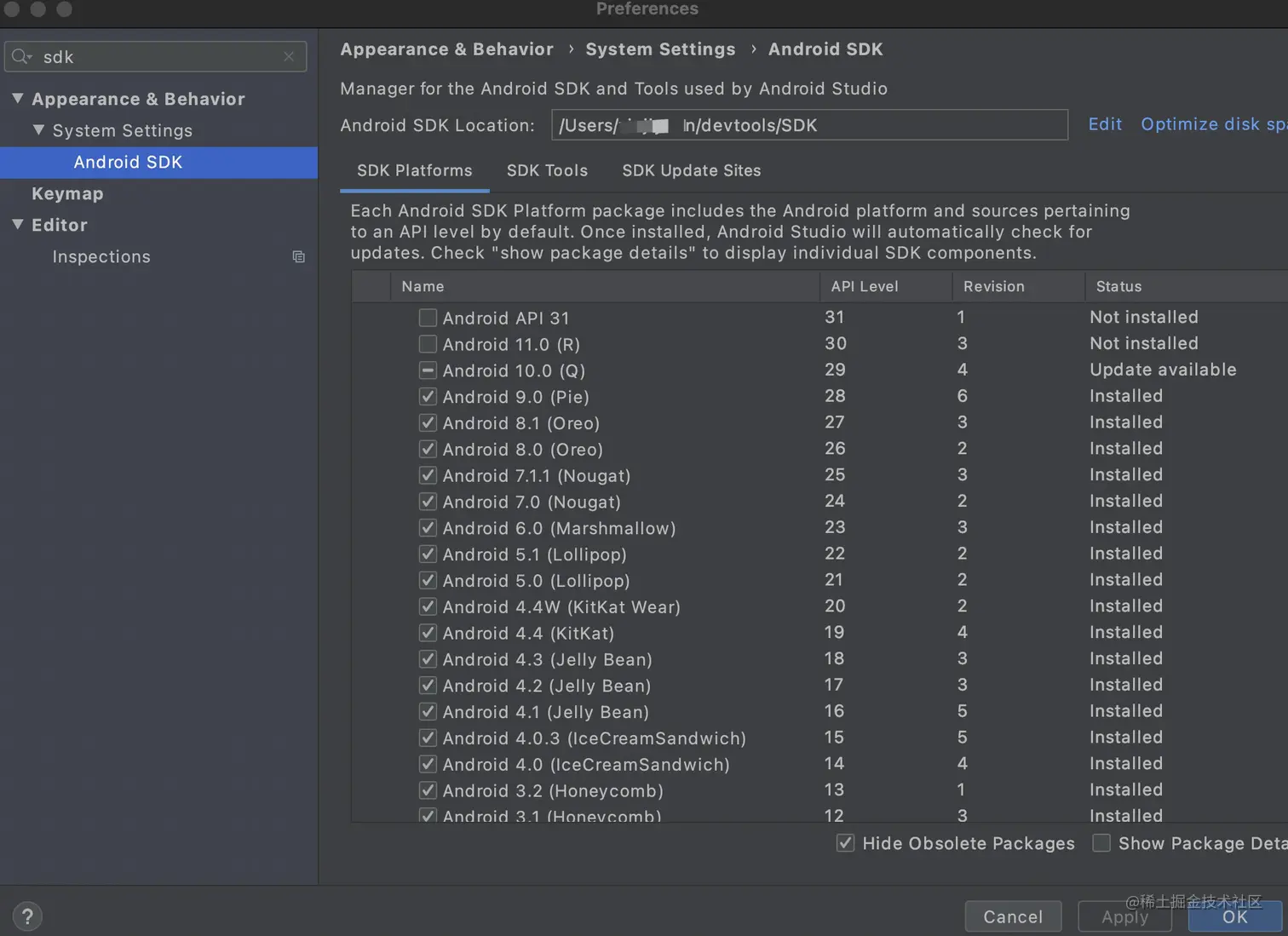This screenshot has width=1288, height=936.
Task: Click the copy icon beside Inspections
Action: pyautogui.click(x=298, y=256)
